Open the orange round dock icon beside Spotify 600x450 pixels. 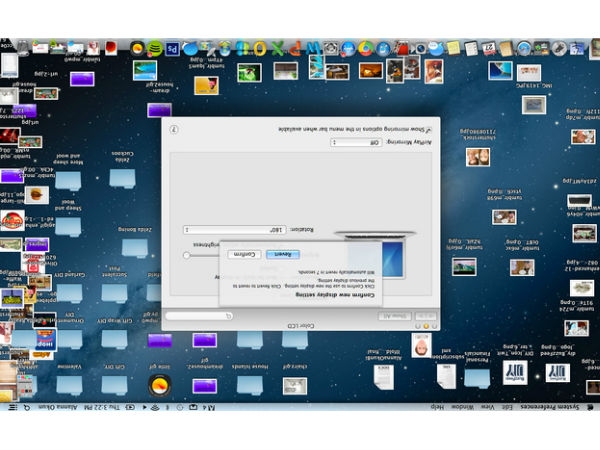point(137,49)
